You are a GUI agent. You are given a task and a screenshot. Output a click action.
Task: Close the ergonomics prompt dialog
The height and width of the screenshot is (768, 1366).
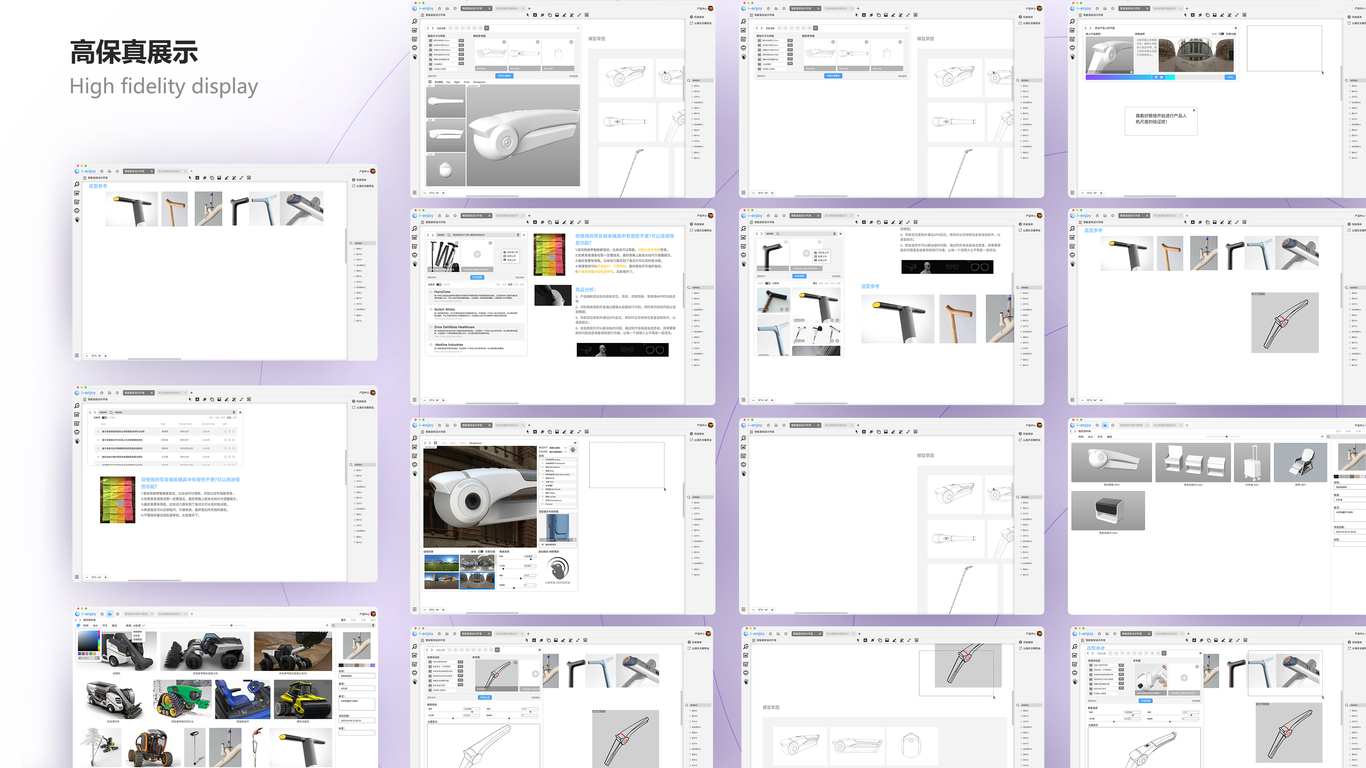pos(1194,110)
